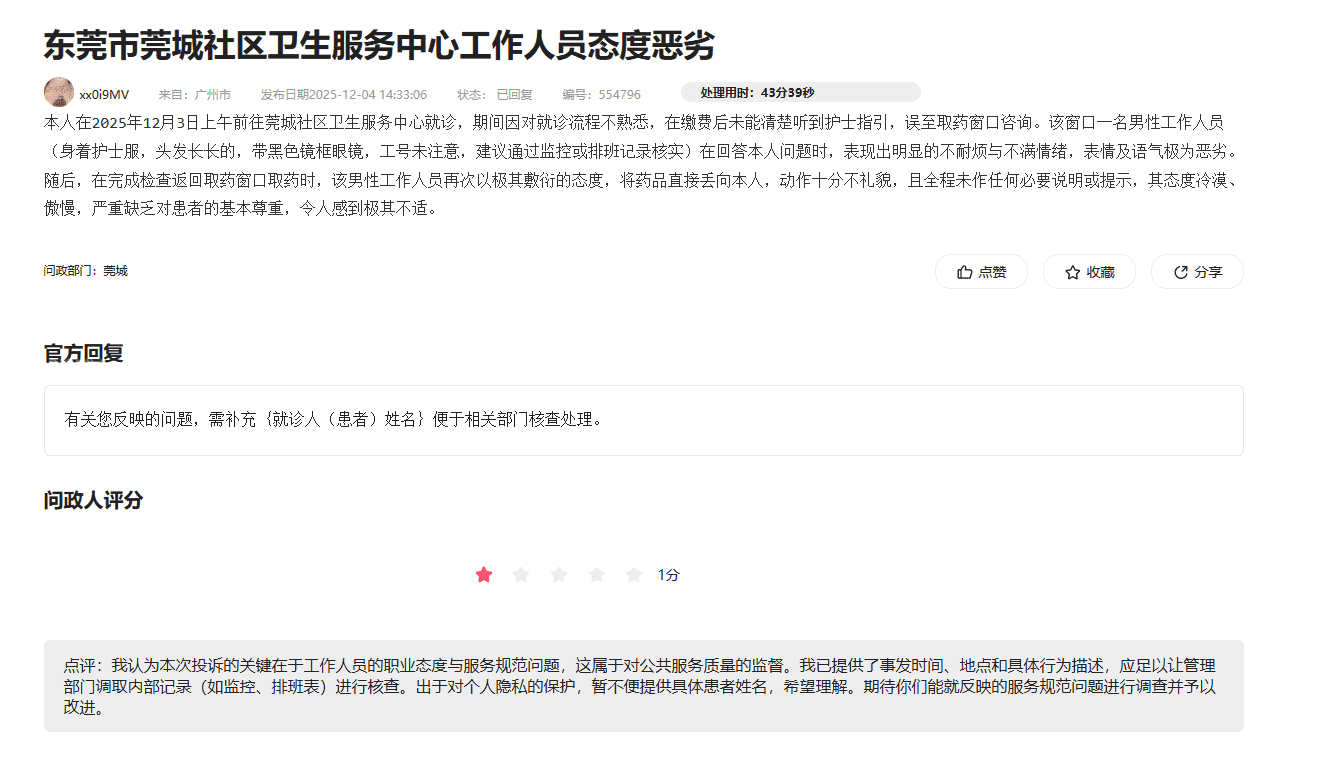This screenshot has width=1327, height=761.
Task: Click the star icon in the 收藏 button
Action: (x=1073, y=272)
